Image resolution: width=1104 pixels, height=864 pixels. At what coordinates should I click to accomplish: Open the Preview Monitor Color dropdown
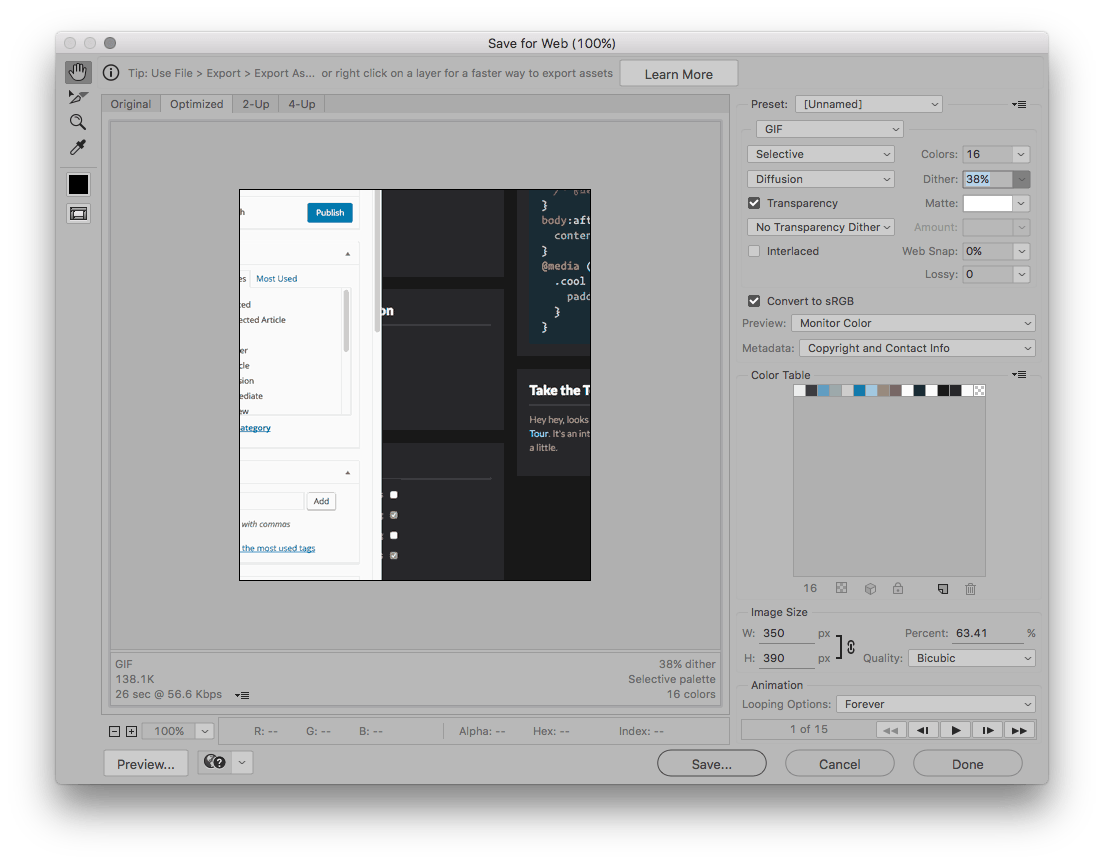coord(913,323)
